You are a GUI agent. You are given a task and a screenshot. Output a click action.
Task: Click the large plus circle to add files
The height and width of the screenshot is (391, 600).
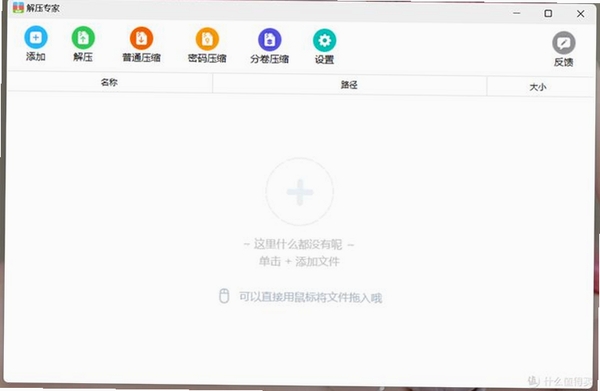(300, 191)
